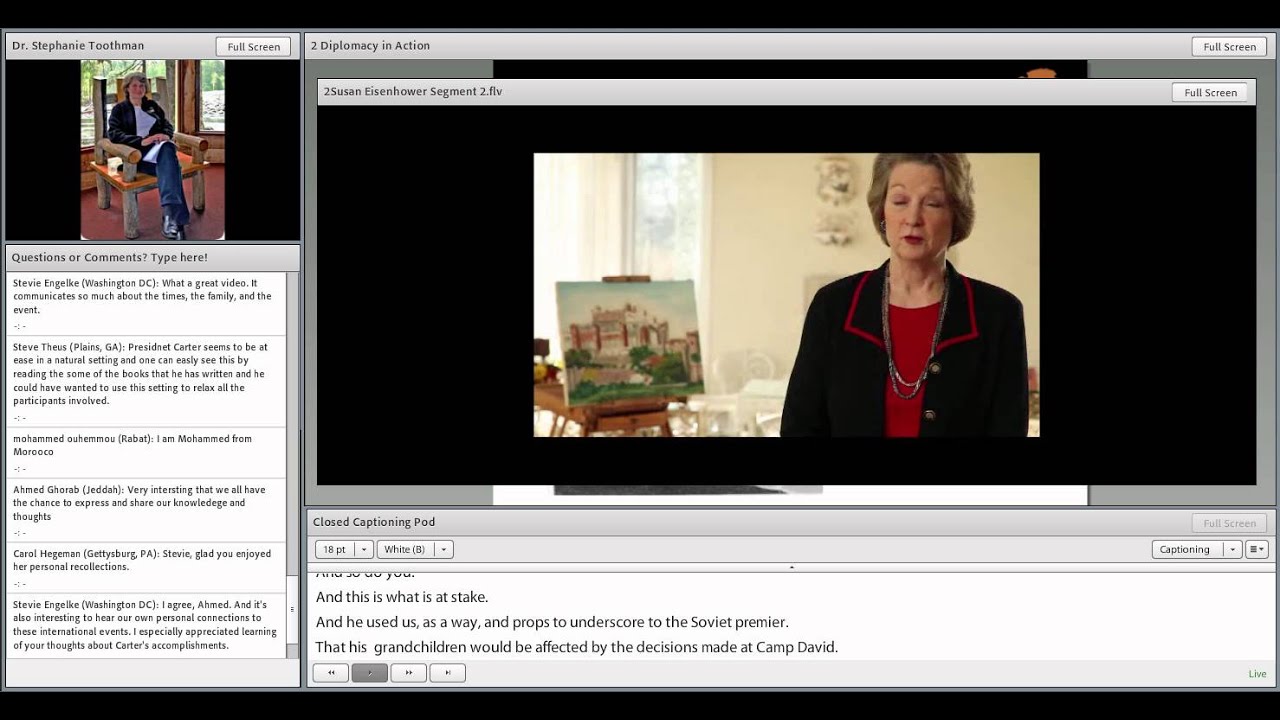Click the '2Susan Eisenhower Segment 2.flv' title

[x=412, y=91]
